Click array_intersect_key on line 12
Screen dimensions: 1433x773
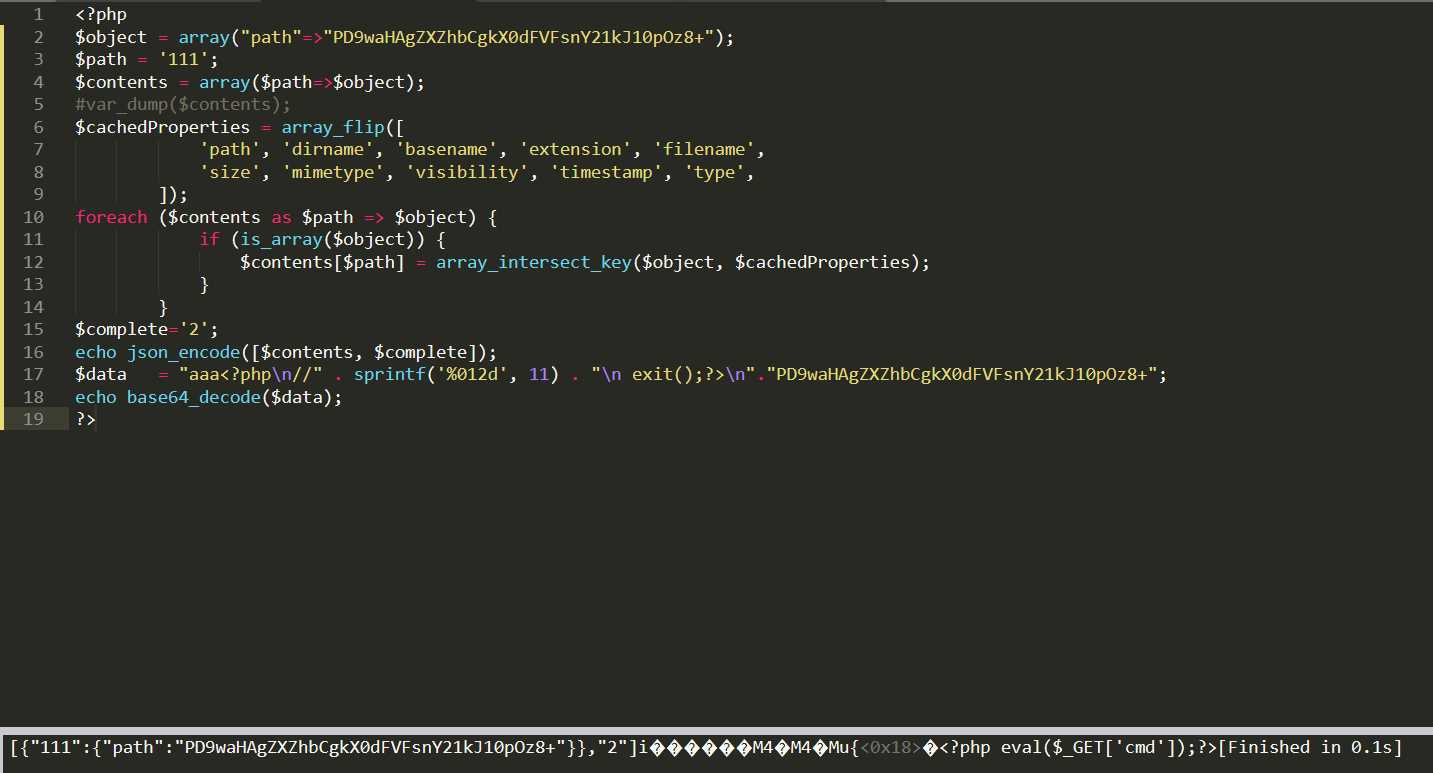coord(534,262)
